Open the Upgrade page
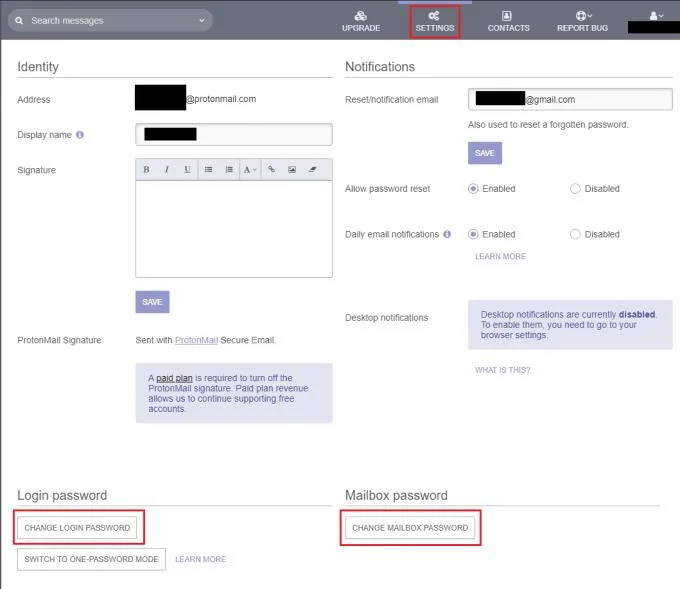Screen dimensions: 680x589 pos(361,22)
